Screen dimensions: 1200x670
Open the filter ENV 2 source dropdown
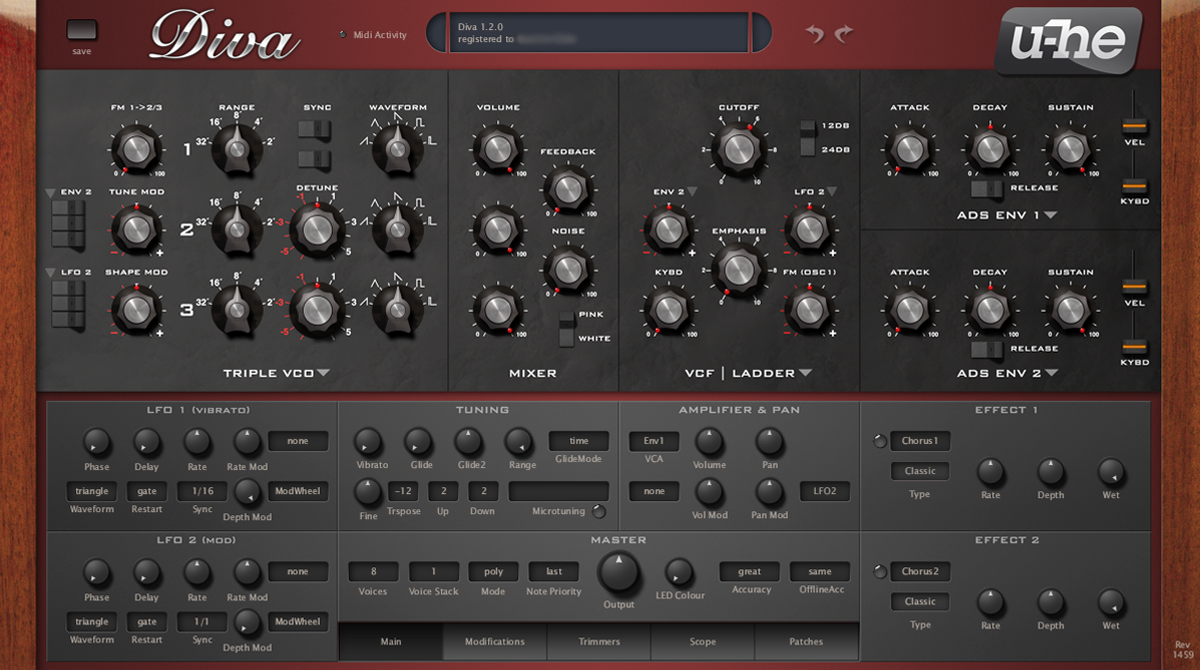pos(691,192)
